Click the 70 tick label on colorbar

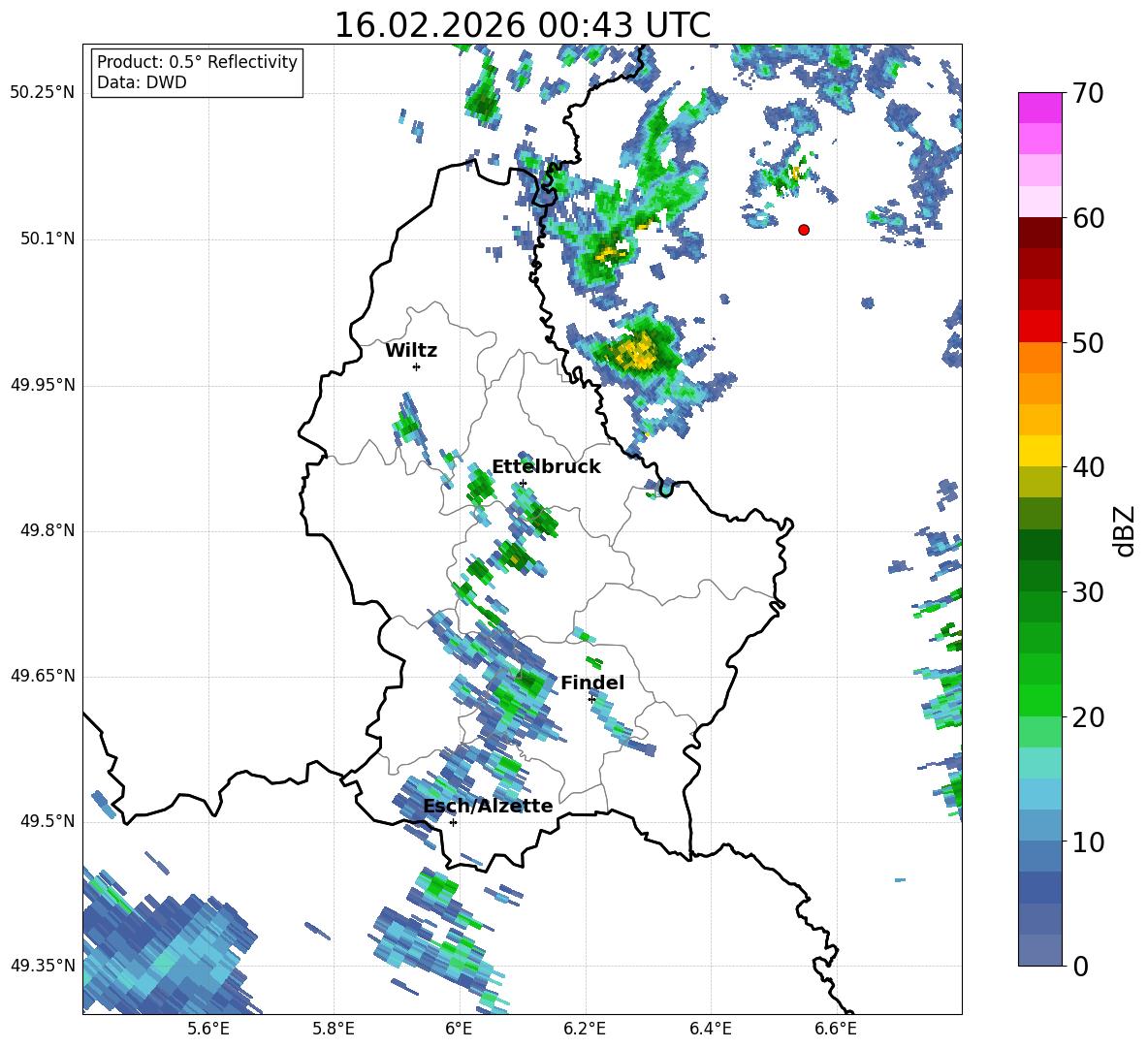click(1088, 93)
